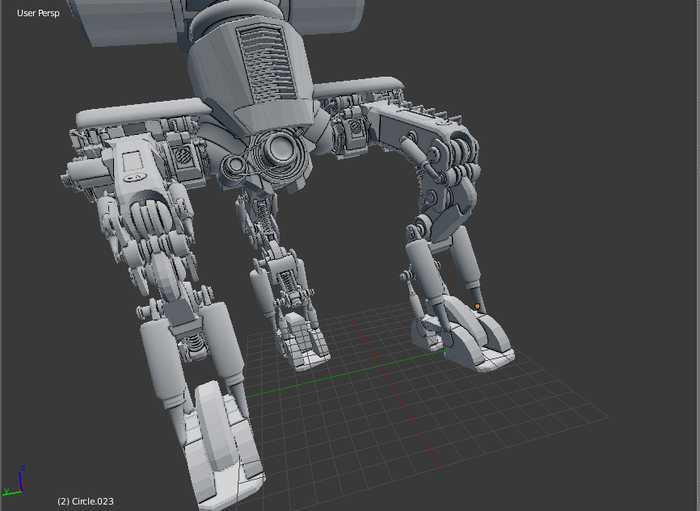The image size is (700, 511).
Task: Click the User Persp view label
Action: (38, 13)
